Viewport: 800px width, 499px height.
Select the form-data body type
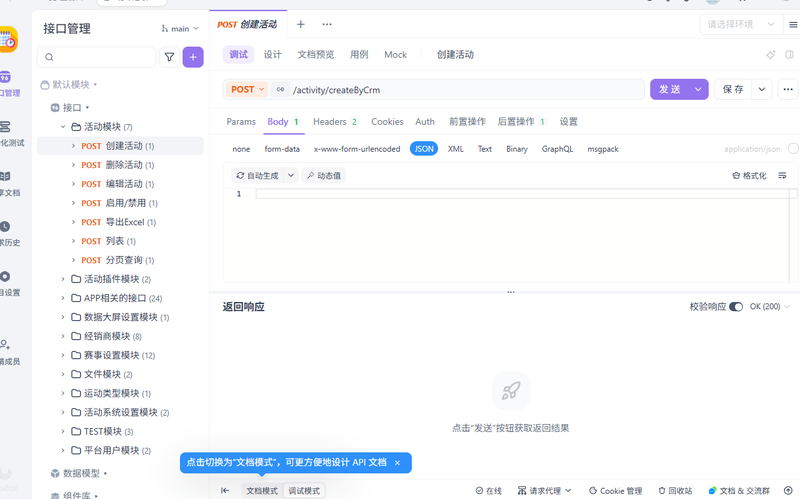tap(282, 149)
